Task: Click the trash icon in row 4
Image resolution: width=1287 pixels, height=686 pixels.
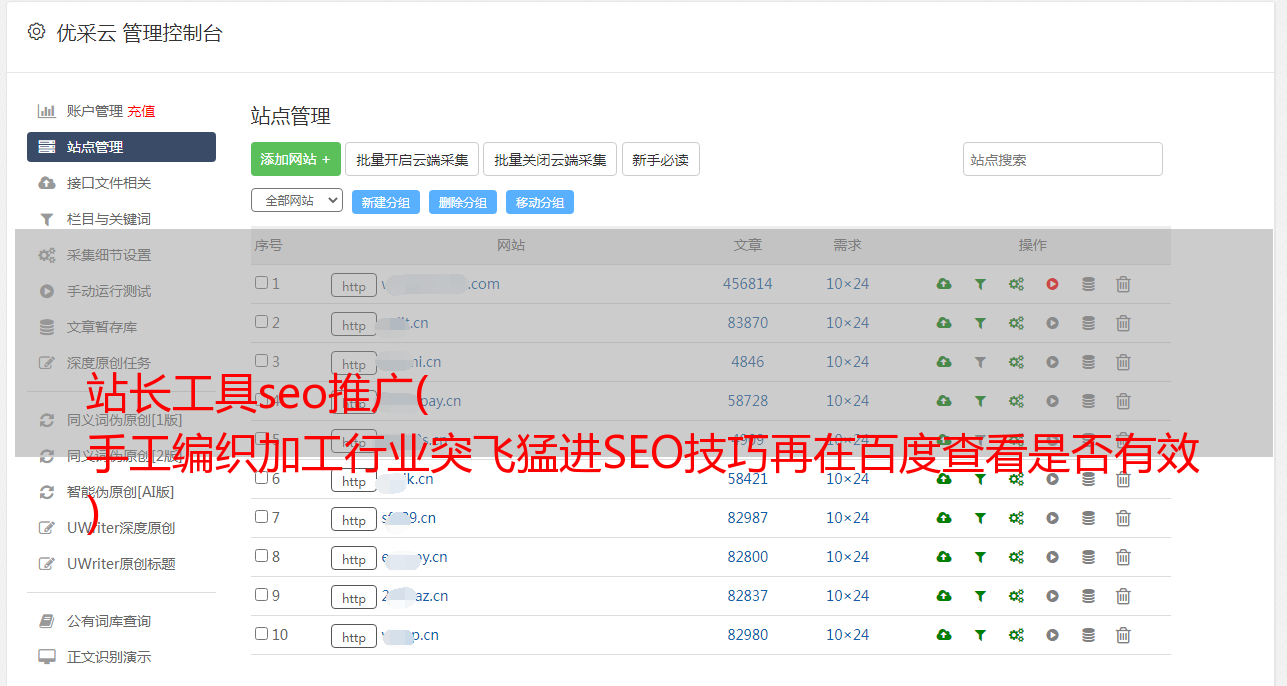Action: (x=1123, y=401)
